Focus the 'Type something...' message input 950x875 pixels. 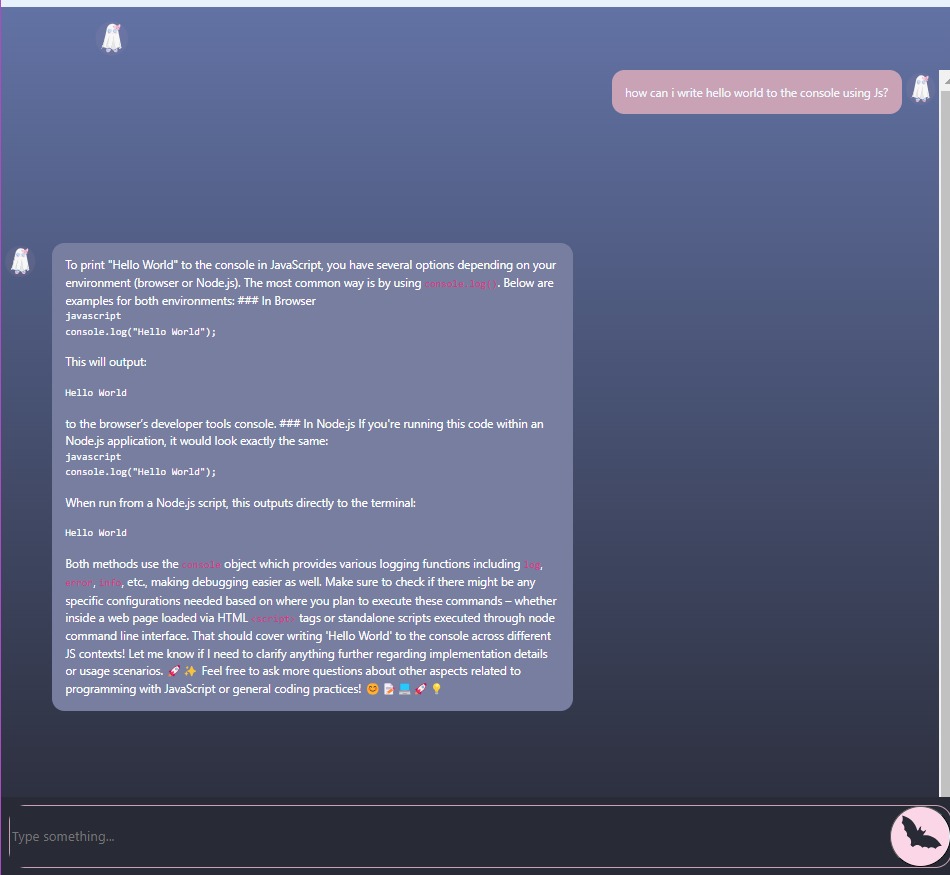450,836
